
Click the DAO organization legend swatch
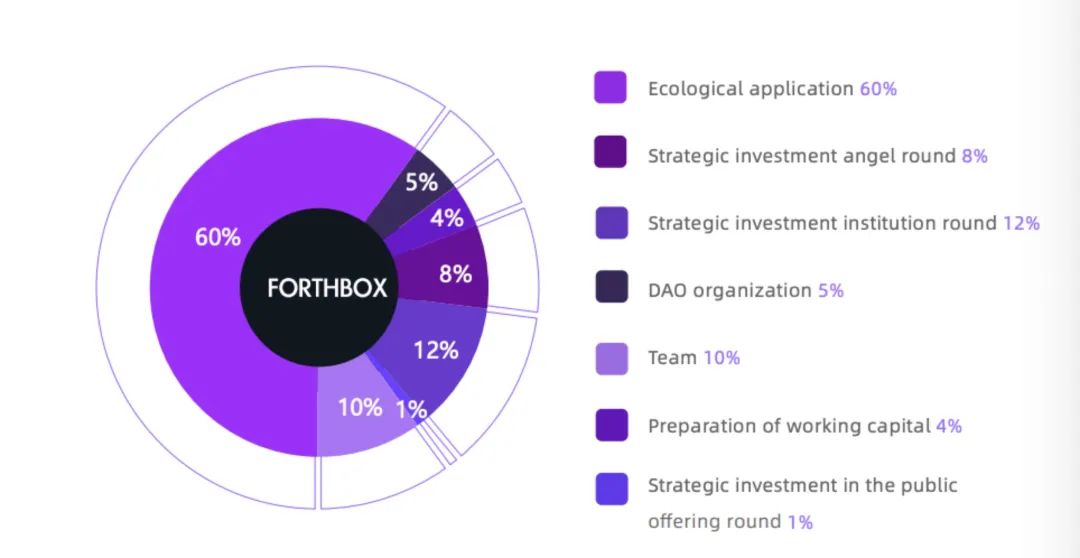(x=610, y=289)
